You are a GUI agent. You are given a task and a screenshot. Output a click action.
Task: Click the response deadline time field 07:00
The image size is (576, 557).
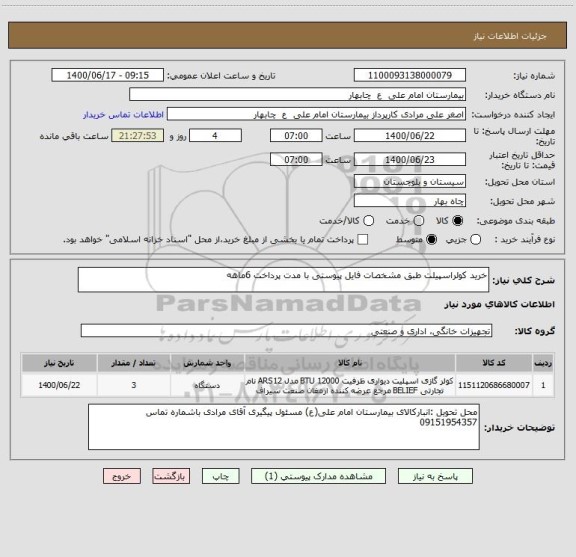click(296, 136)
